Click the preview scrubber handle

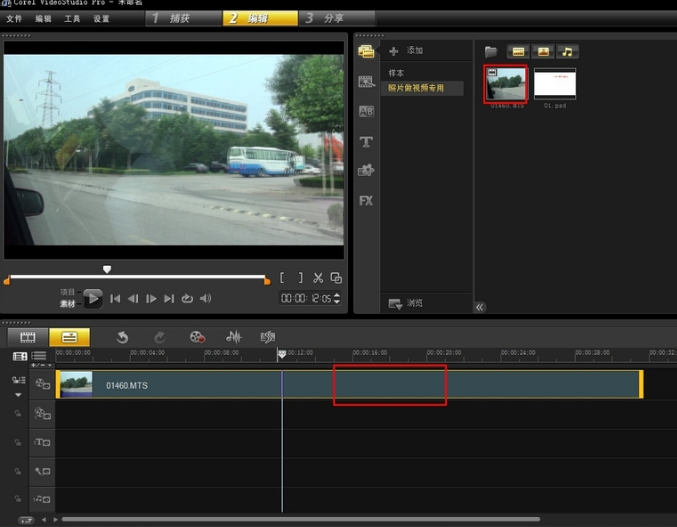(x=107, y=269)
